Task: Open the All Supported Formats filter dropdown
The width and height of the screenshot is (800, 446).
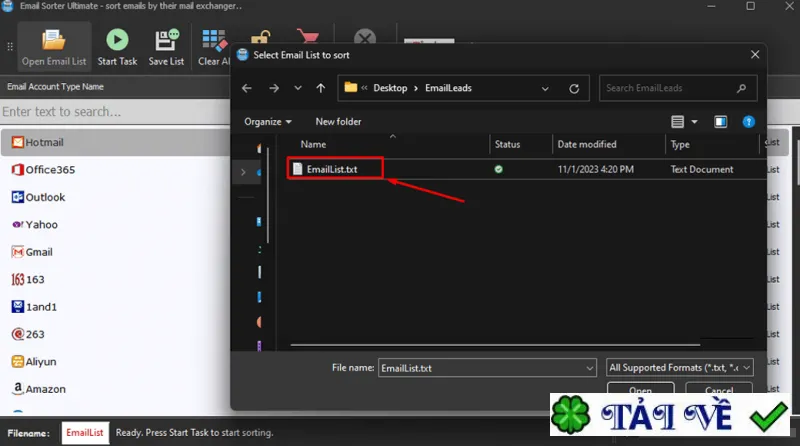Action: coord(680,368)
